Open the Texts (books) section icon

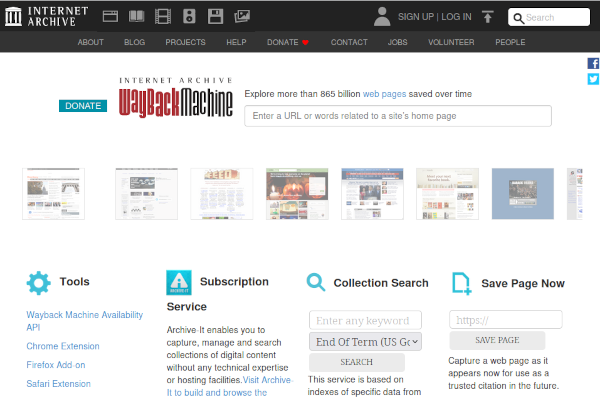[x=137, y=16]
